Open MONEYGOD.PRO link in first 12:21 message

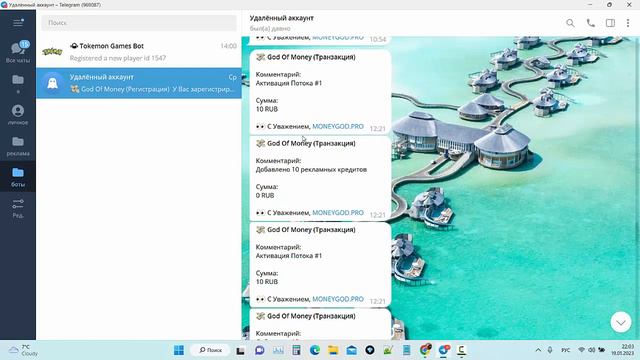coord(338,127)
